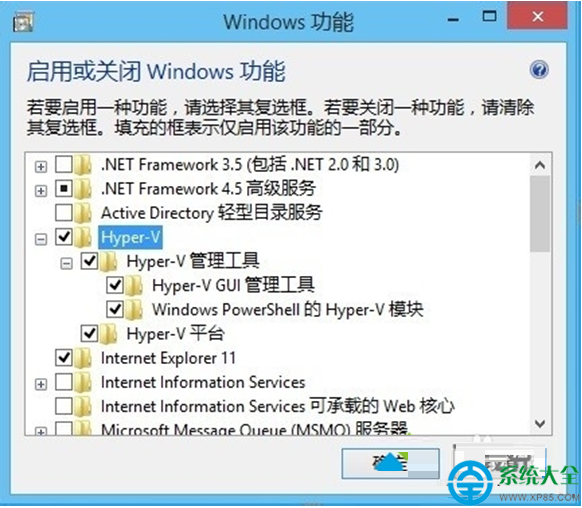Collapse the Hyper-V tree node
The image size is (582, 508).
(x=41, y=239)
